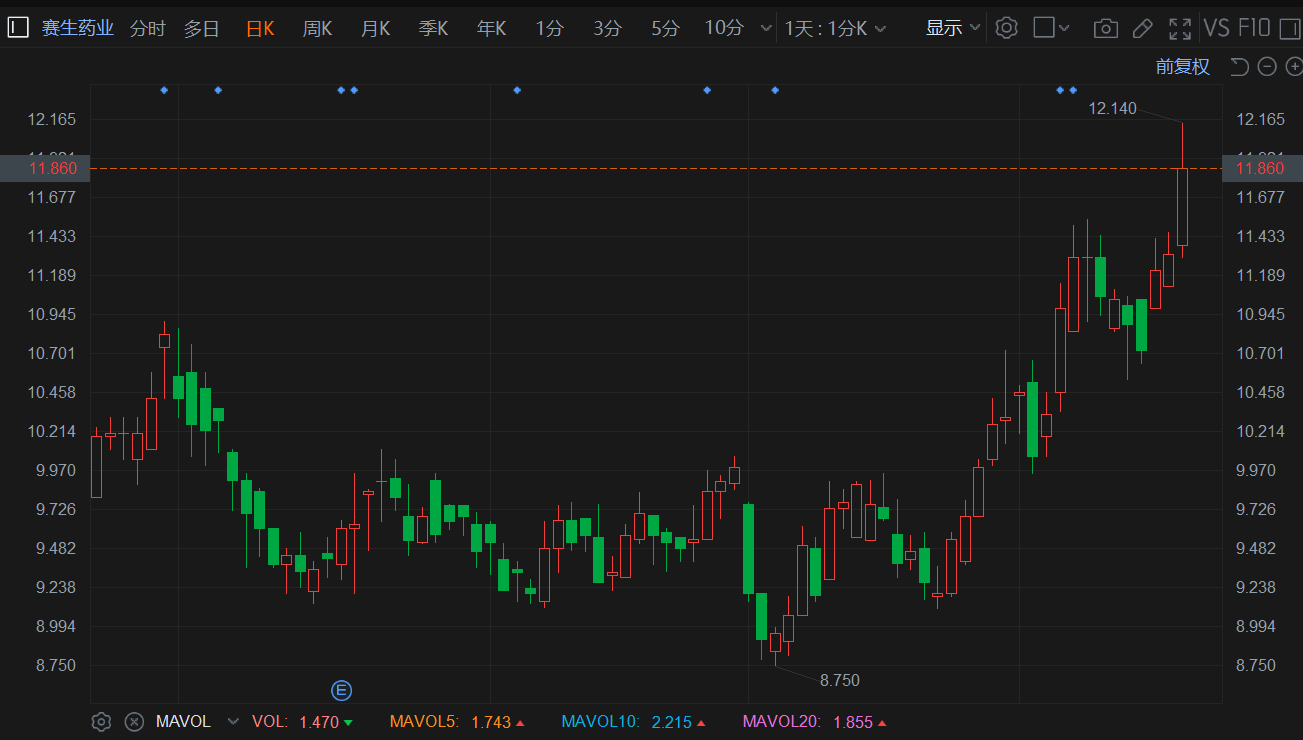
Task: Toggle the left sidebar panel icon
Action: coord(17,28)
